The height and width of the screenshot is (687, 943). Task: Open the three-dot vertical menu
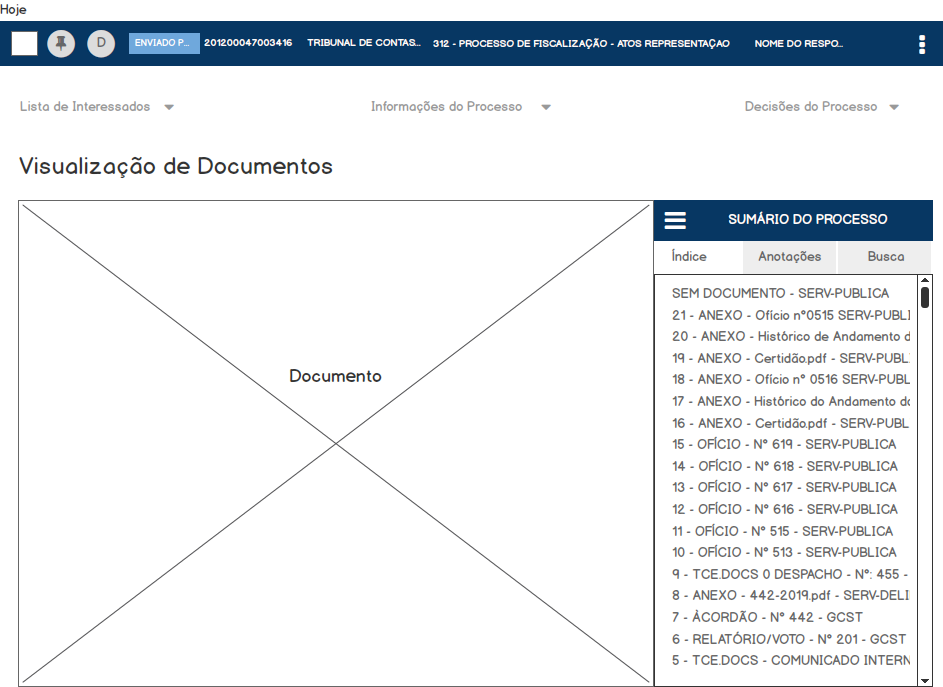(x=921, y=44)
